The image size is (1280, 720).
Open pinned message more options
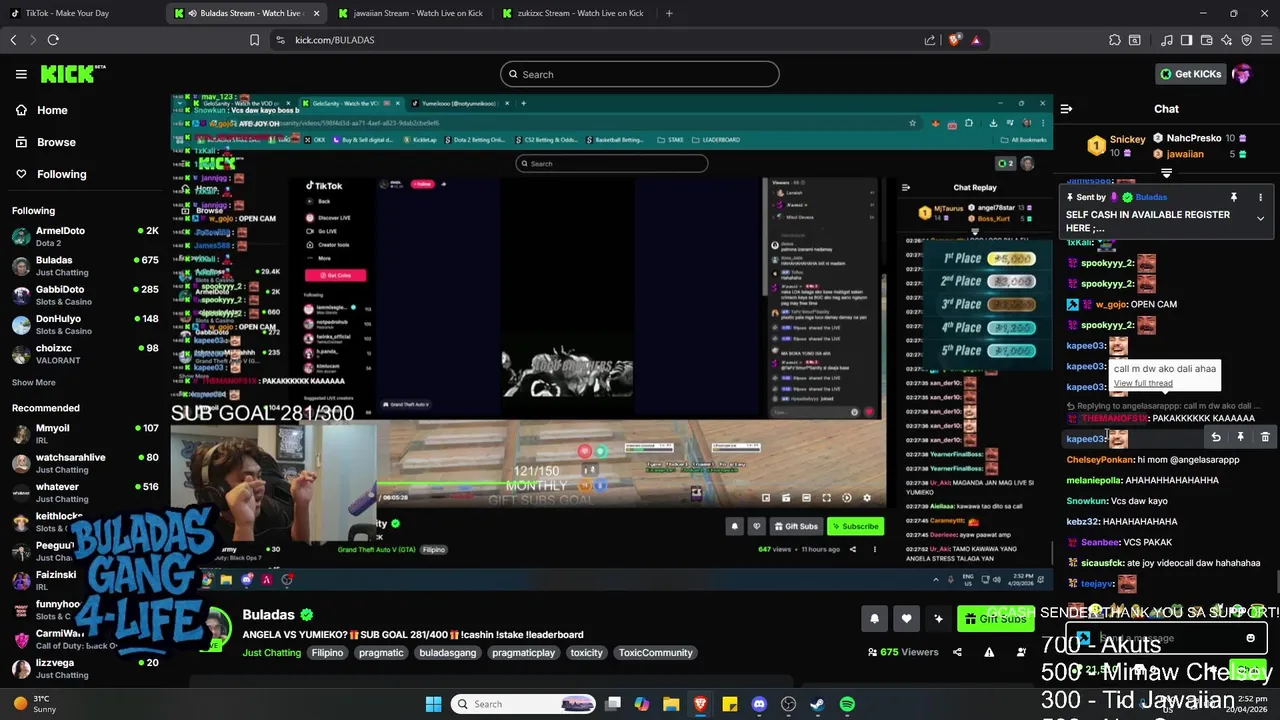pyautogui.click(x=1260, y=197)
